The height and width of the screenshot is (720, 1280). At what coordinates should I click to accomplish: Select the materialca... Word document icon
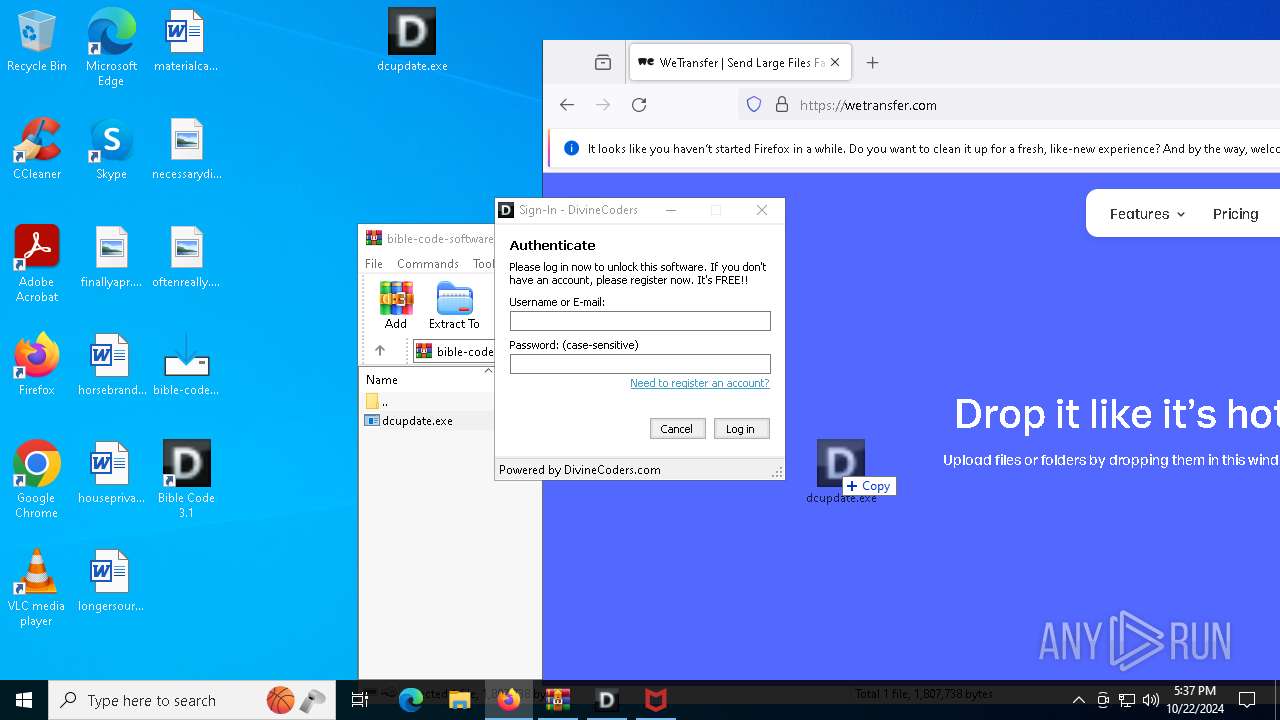click(186, 42)
